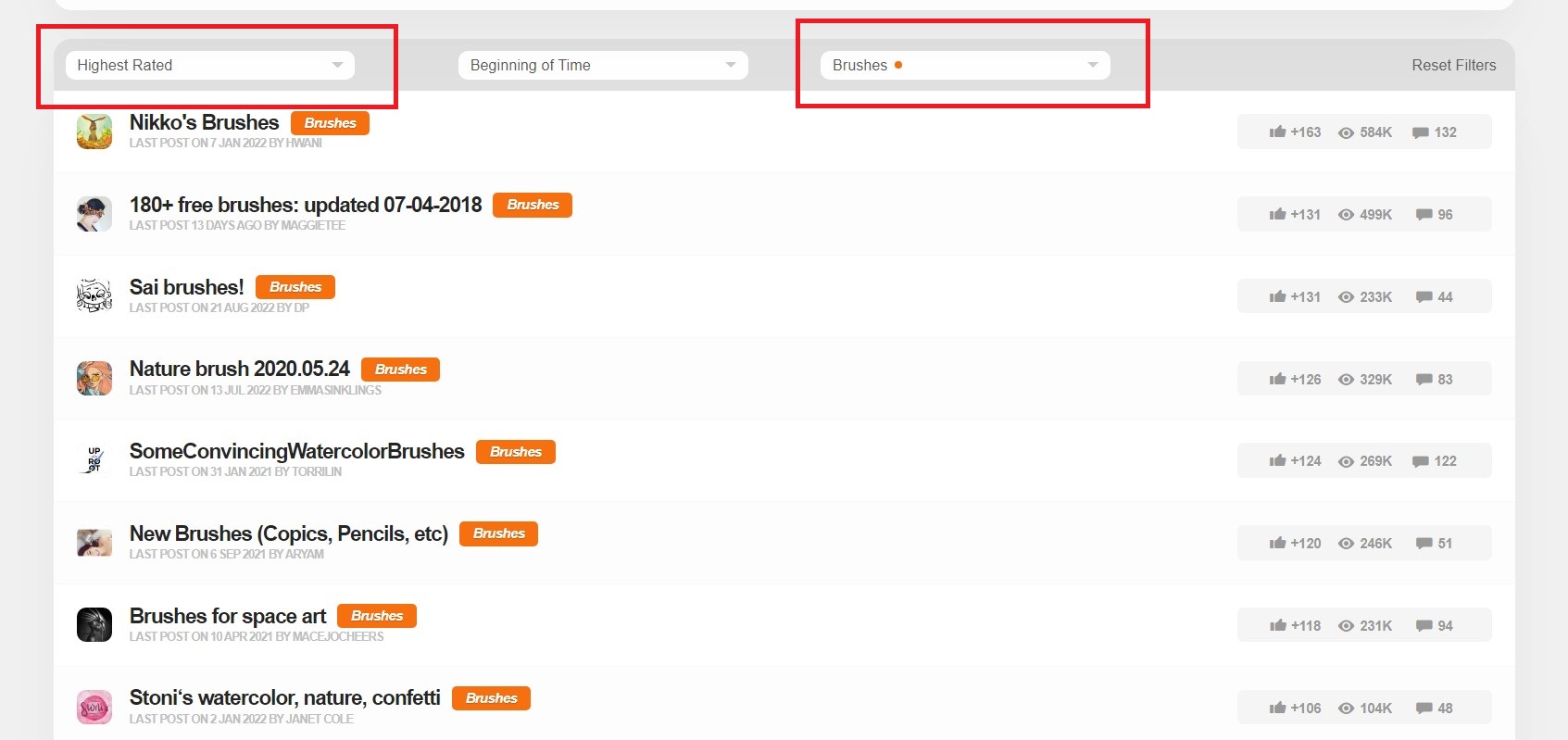Click 'LAST POST ON 31 JAN 2021 BY TORRILIN' text
Image resolution: width=1568 pixels, height=740 pixels.
tap(235, 472)
